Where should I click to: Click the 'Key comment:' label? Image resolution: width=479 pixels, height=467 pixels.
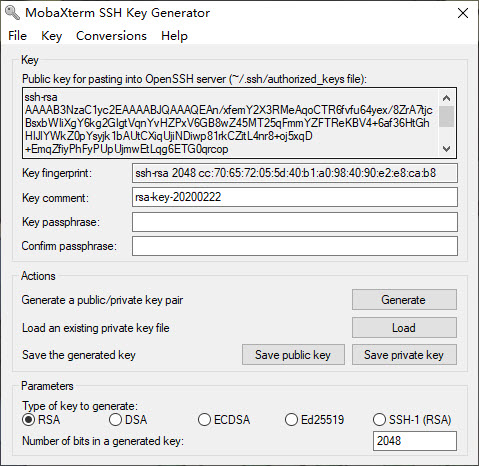coord(55,198)
